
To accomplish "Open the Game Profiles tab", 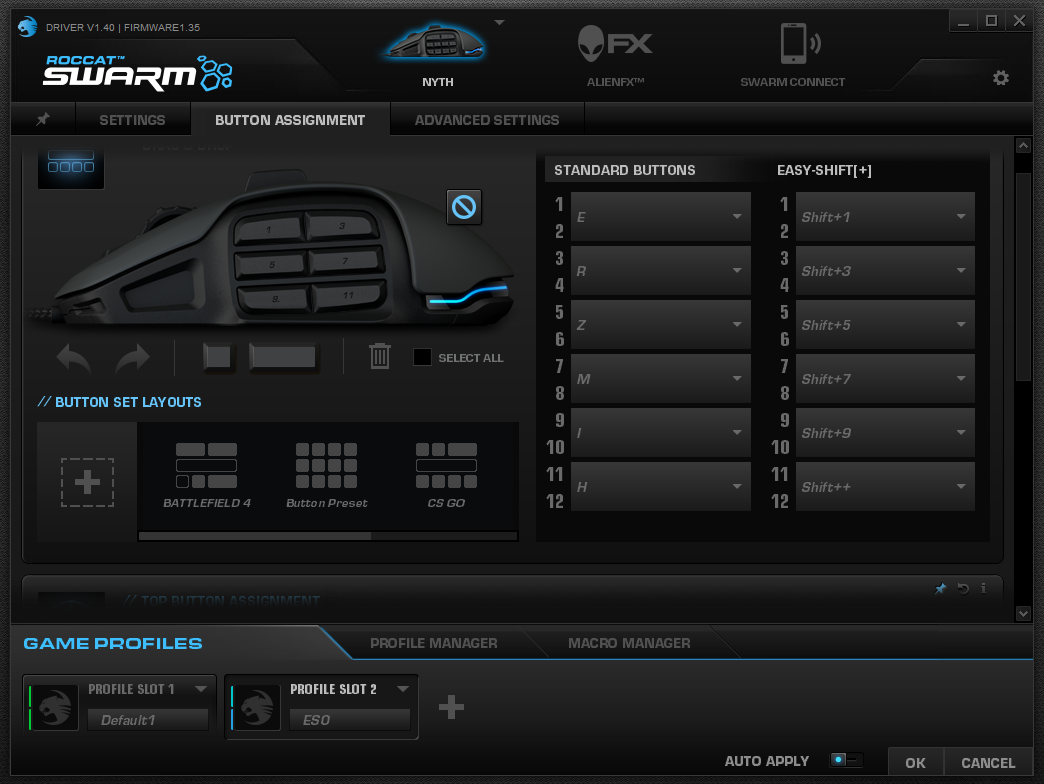I will (113, 644).
